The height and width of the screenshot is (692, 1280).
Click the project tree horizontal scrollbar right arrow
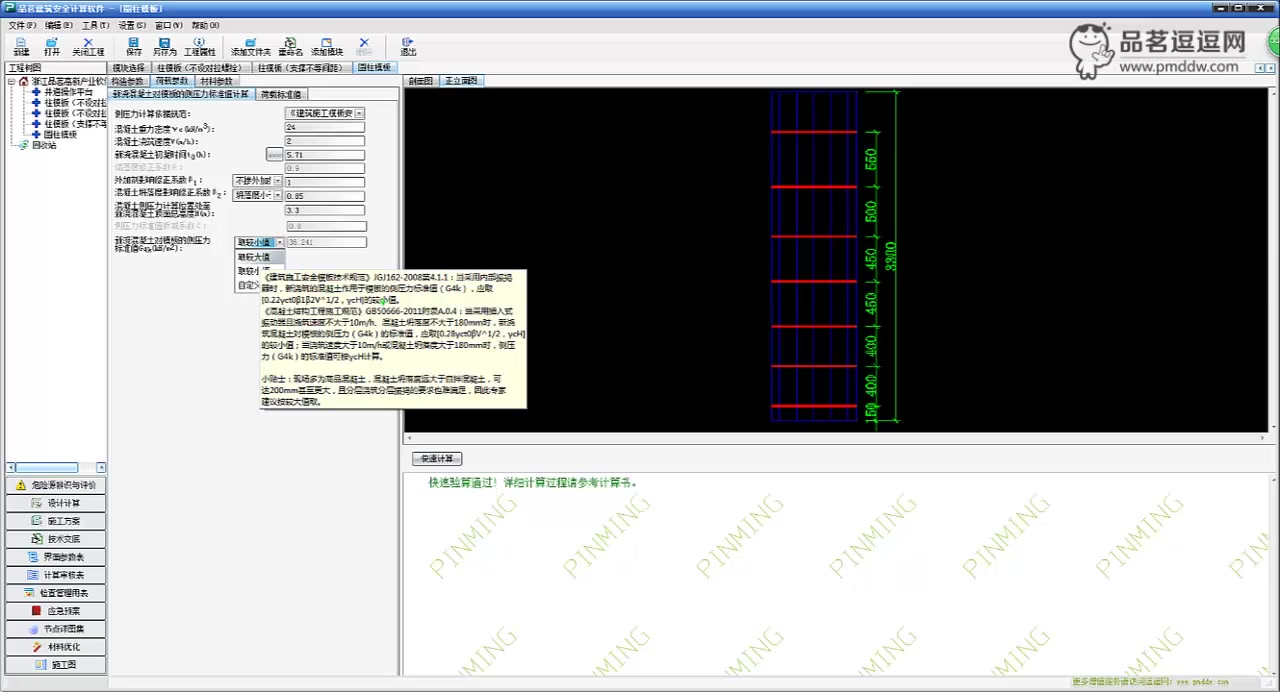pyautogui.click(x=101, y=468)
